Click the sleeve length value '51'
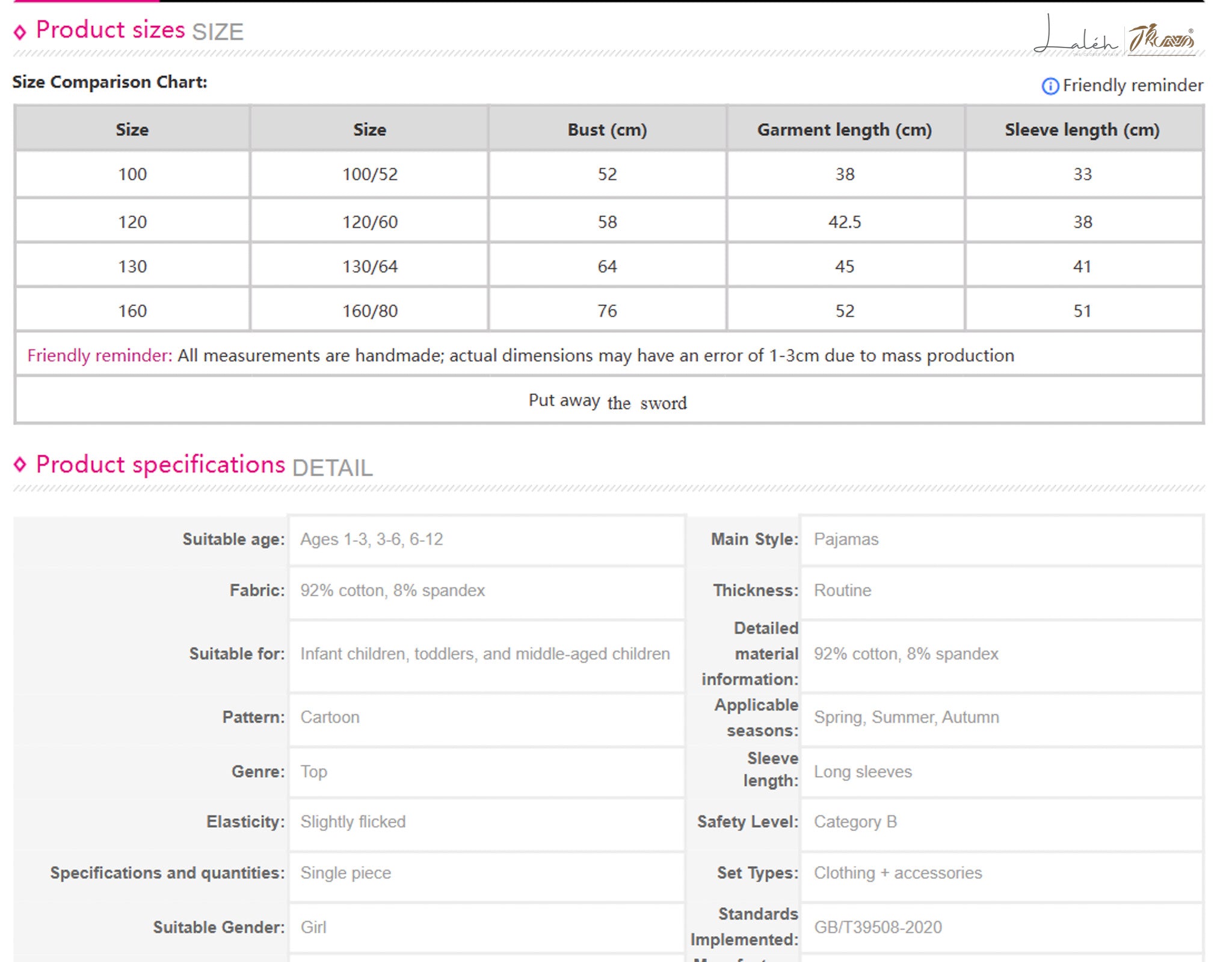Viewport: 1232px width, 962px height. click(x=1082, y=311)
